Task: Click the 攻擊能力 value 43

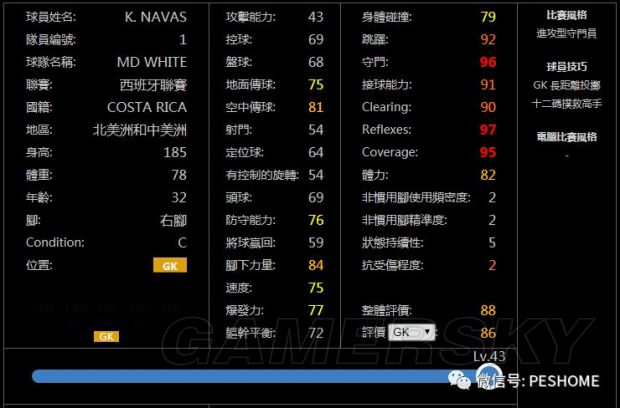Action: click(316, 17)
